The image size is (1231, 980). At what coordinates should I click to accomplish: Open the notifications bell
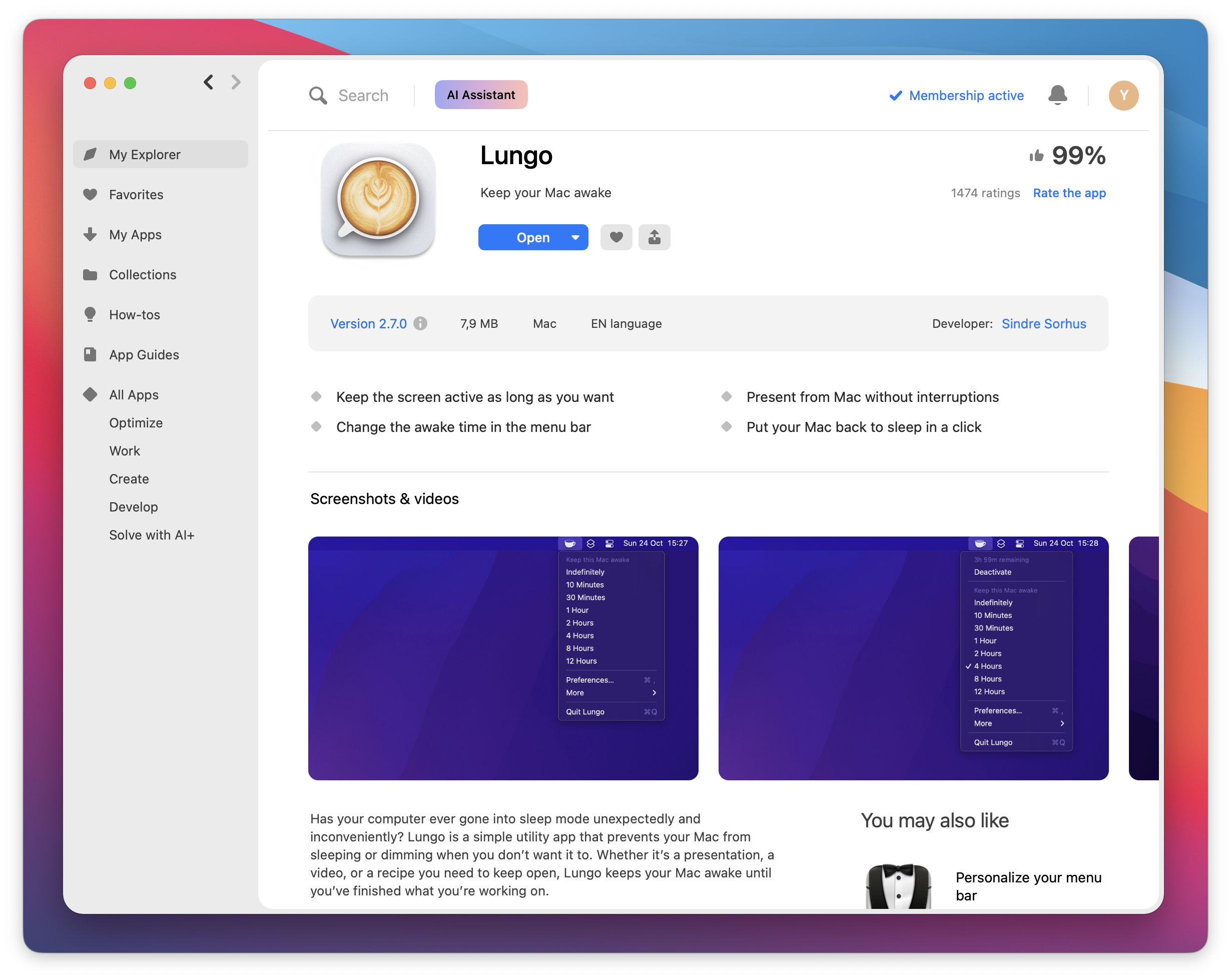1057,95
